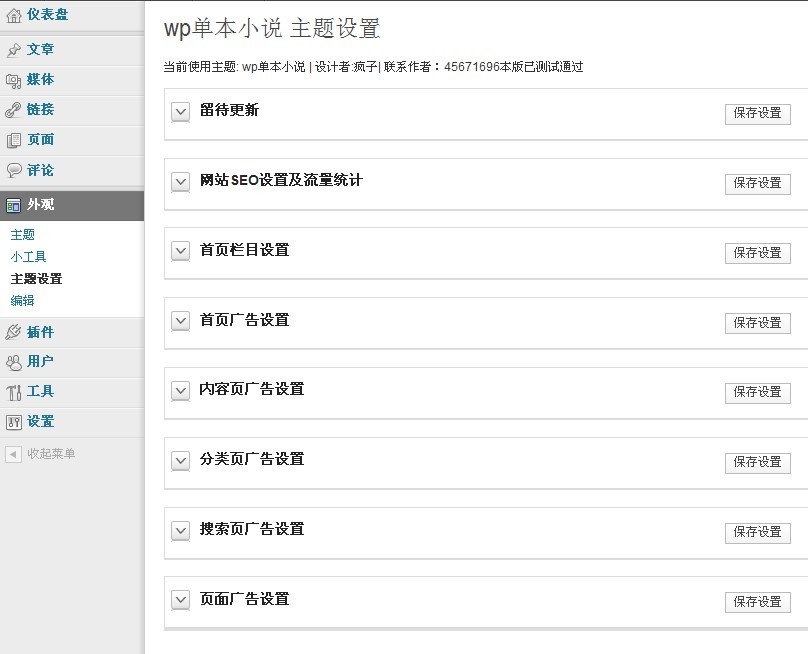Click the Comments (评论) bubble icon

[x=13, y=171]
